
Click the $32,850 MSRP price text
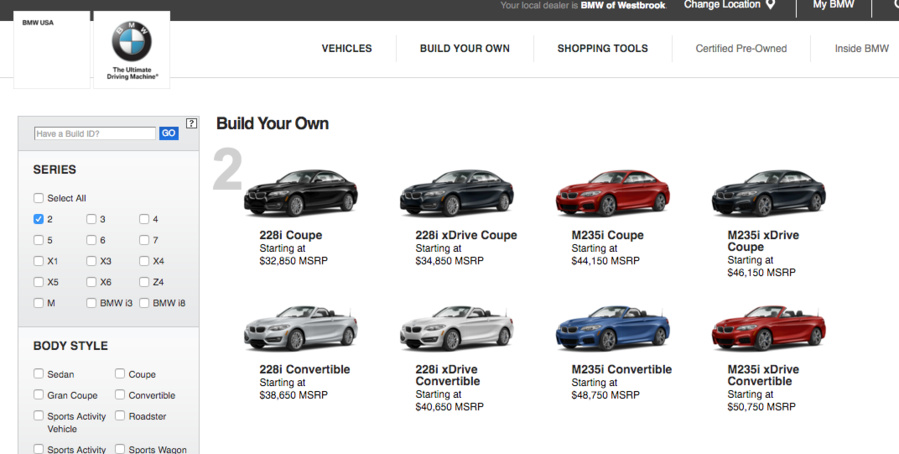tap(294, 261)
